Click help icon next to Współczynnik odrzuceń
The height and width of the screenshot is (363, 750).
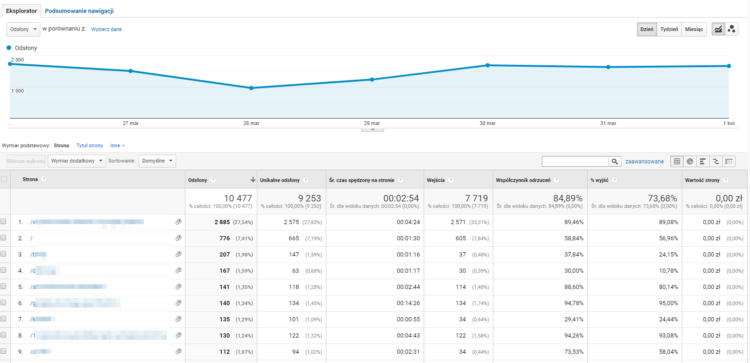tap(557, 180)
